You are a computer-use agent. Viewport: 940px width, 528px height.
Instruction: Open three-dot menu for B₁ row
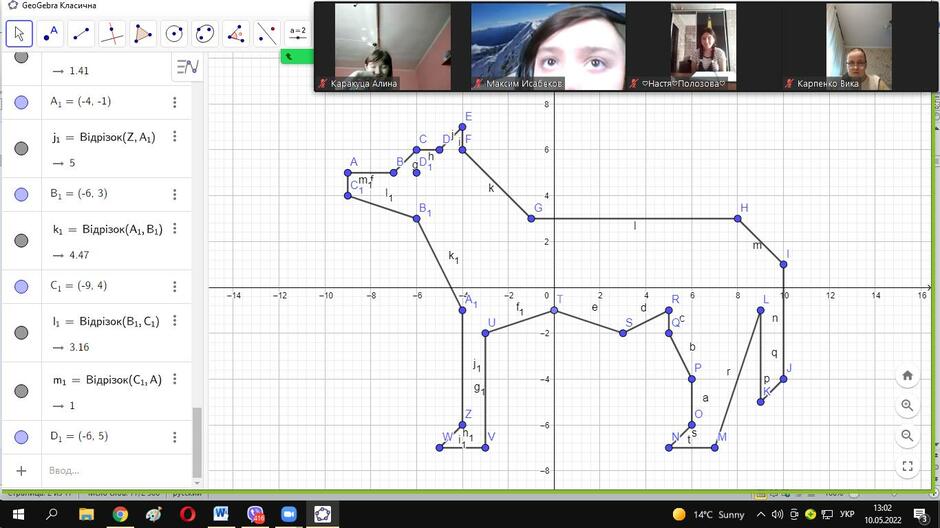pos(174,194)
